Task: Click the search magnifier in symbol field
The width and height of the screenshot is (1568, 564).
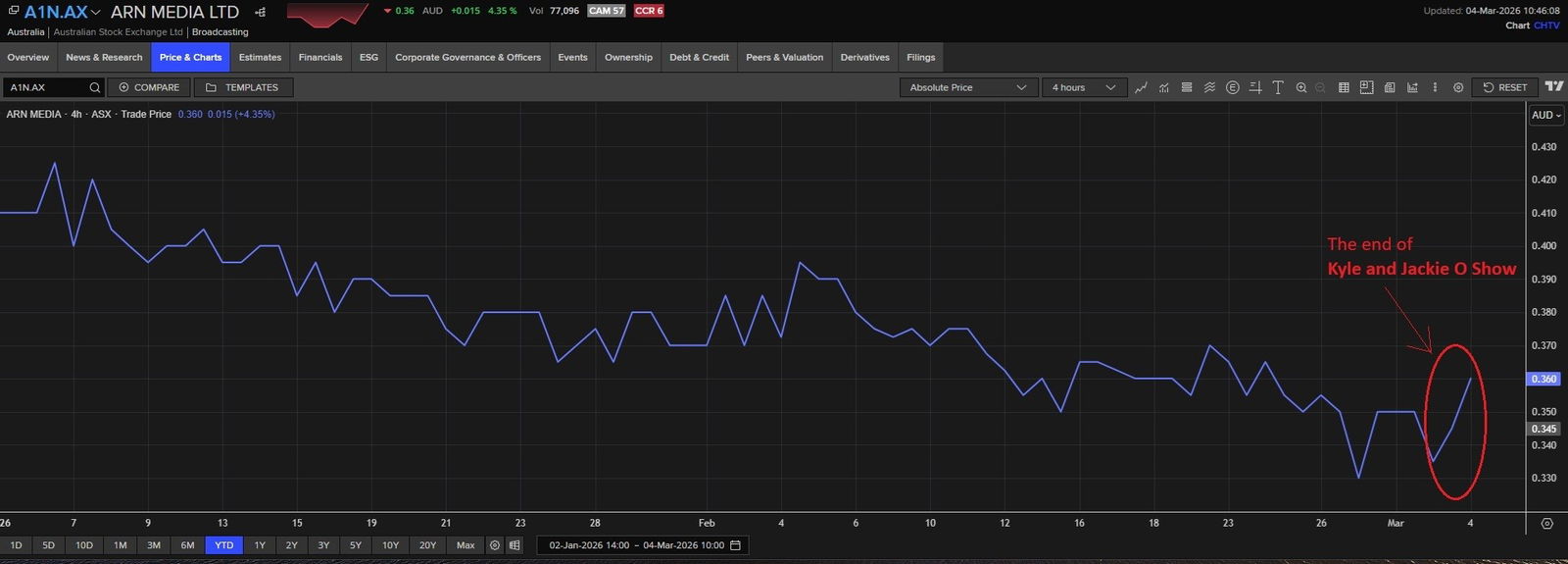Action: click(95, 87)
